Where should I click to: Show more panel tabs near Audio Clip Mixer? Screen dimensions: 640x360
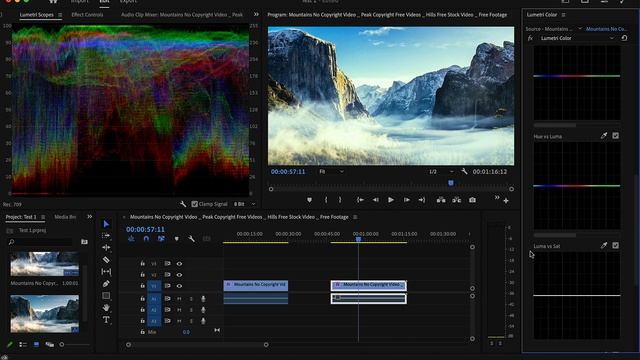point(256,14)
